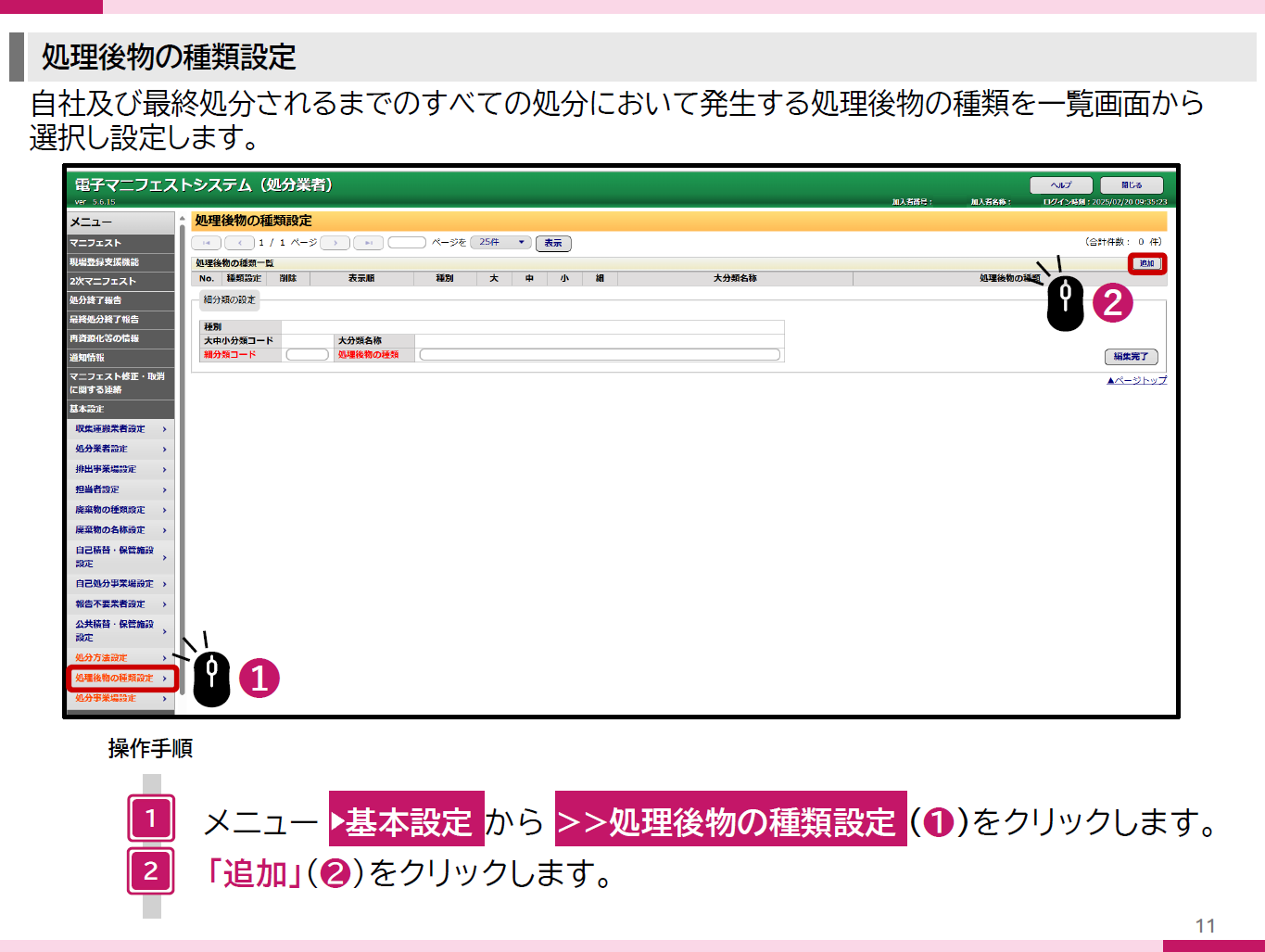Open マニフェスト in the side menu

[x=120, y=243]
